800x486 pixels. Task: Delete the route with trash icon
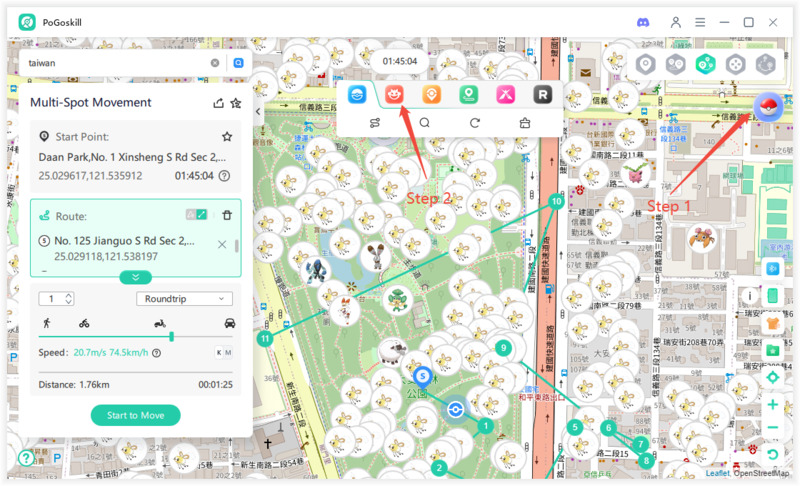pos(227,215)
